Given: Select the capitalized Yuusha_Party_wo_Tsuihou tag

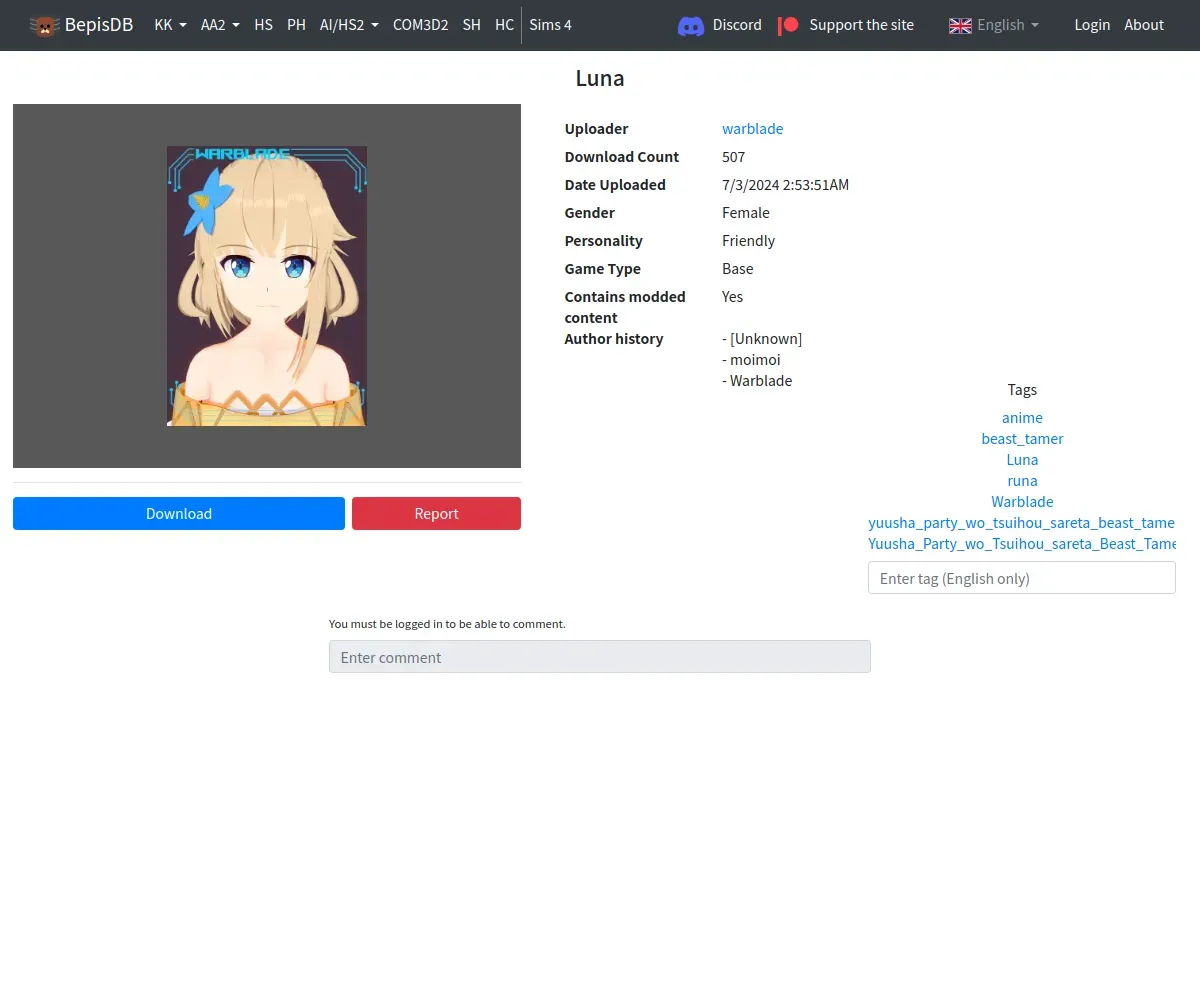Looking at the screenshot, I should pos(1022,544).
